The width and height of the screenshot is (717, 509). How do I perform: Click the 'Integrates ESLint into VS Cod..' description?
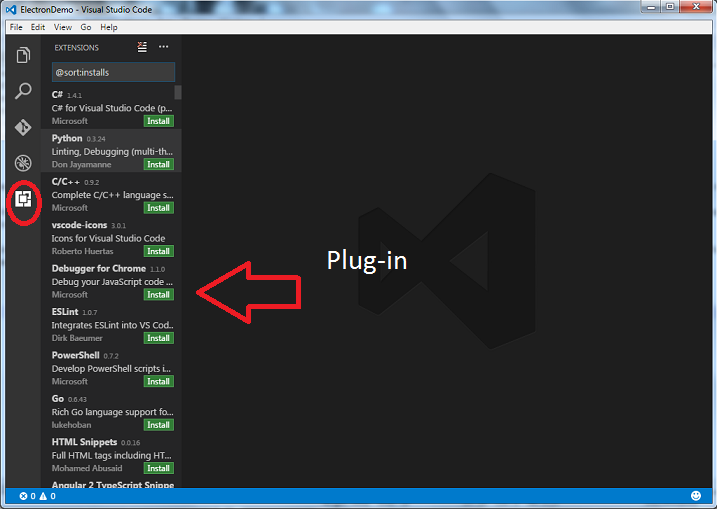click(112, 325)
